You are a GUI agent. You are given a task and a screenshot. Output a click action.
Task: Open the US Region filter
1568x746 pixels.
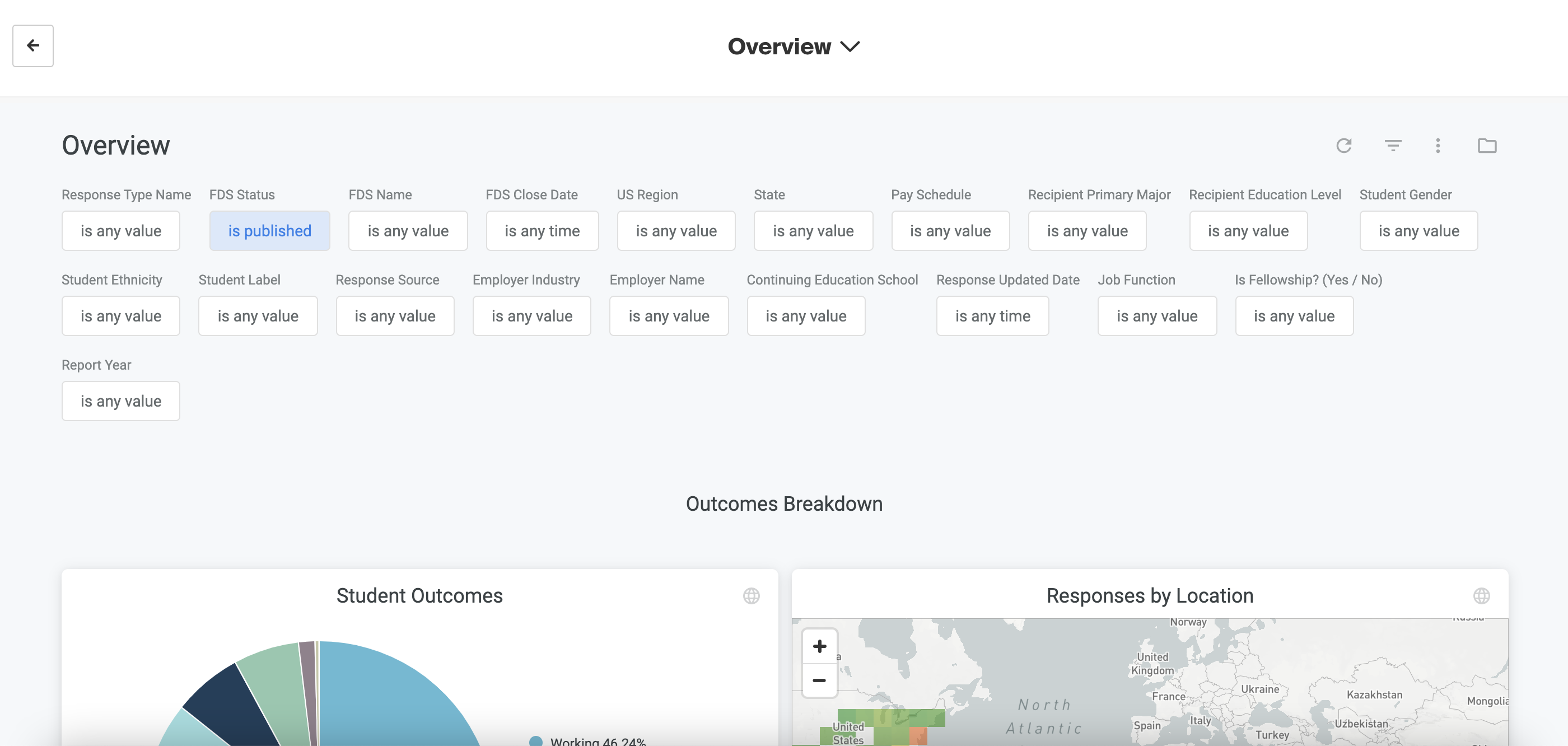click(676, 231)
